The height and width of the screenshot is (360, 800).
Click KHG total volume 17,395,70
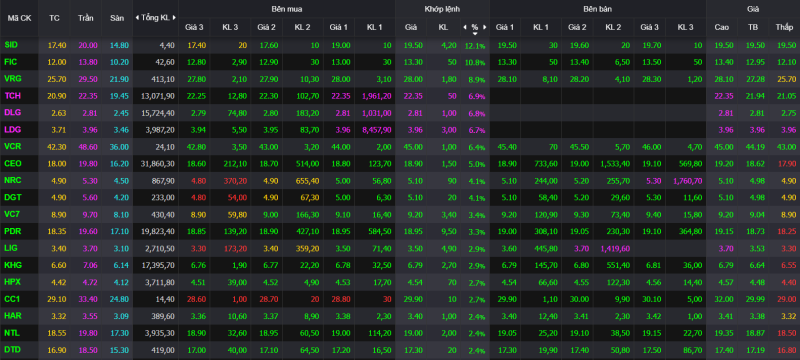click(157, 265)
